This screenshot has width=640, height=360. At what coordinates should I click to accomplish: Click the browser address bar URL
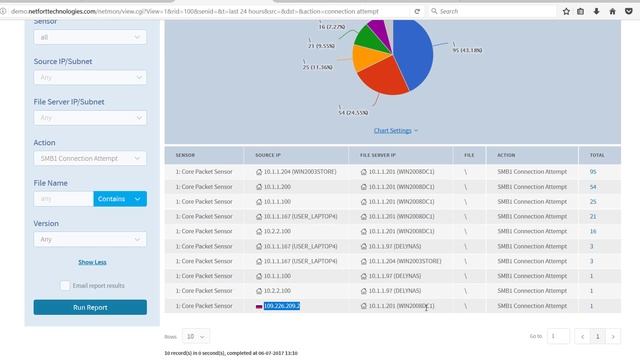(x=195, y=11)
